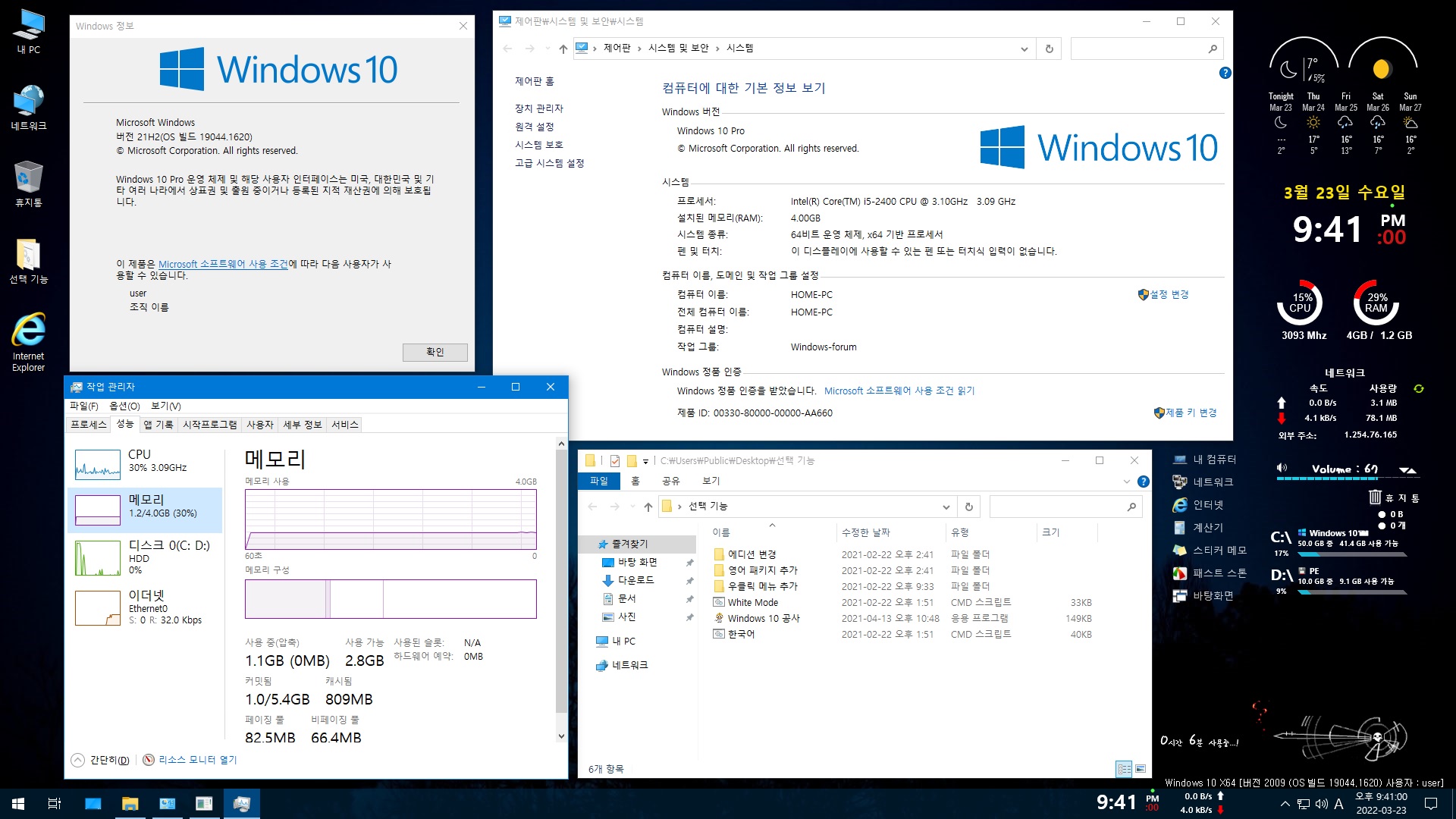Show hidden tray icons with the chevron
This screenshot has width=1456, height=819.
1285,804
